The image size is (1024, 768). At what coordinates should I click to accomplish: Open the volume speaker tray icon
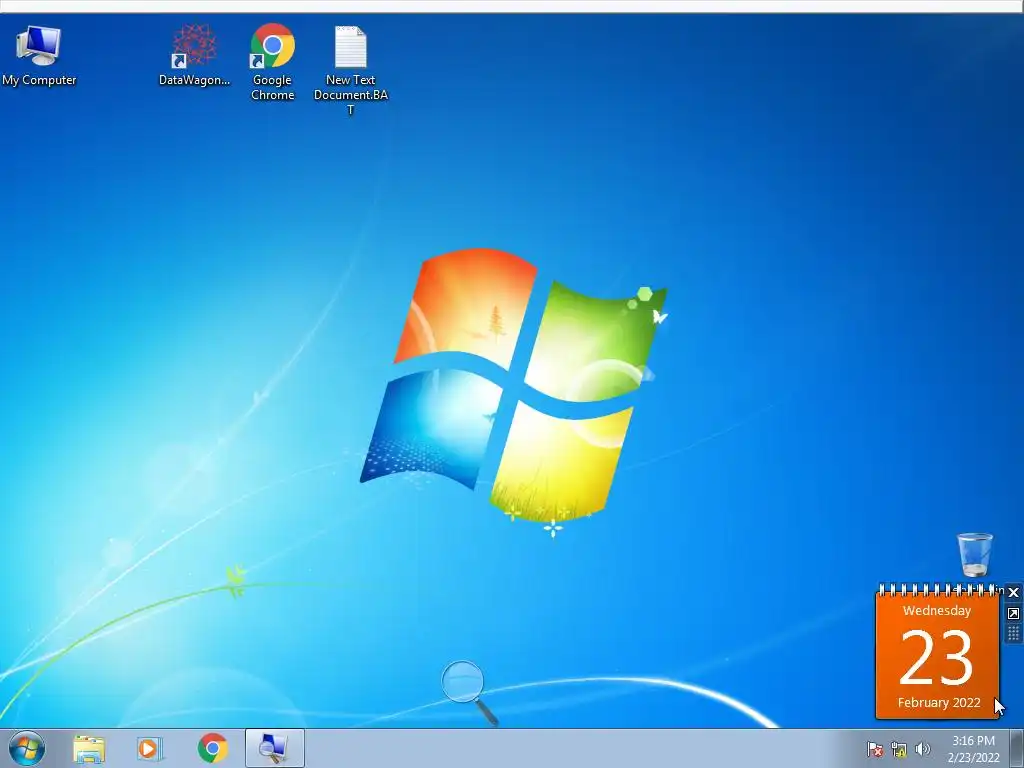click(922, 749)
